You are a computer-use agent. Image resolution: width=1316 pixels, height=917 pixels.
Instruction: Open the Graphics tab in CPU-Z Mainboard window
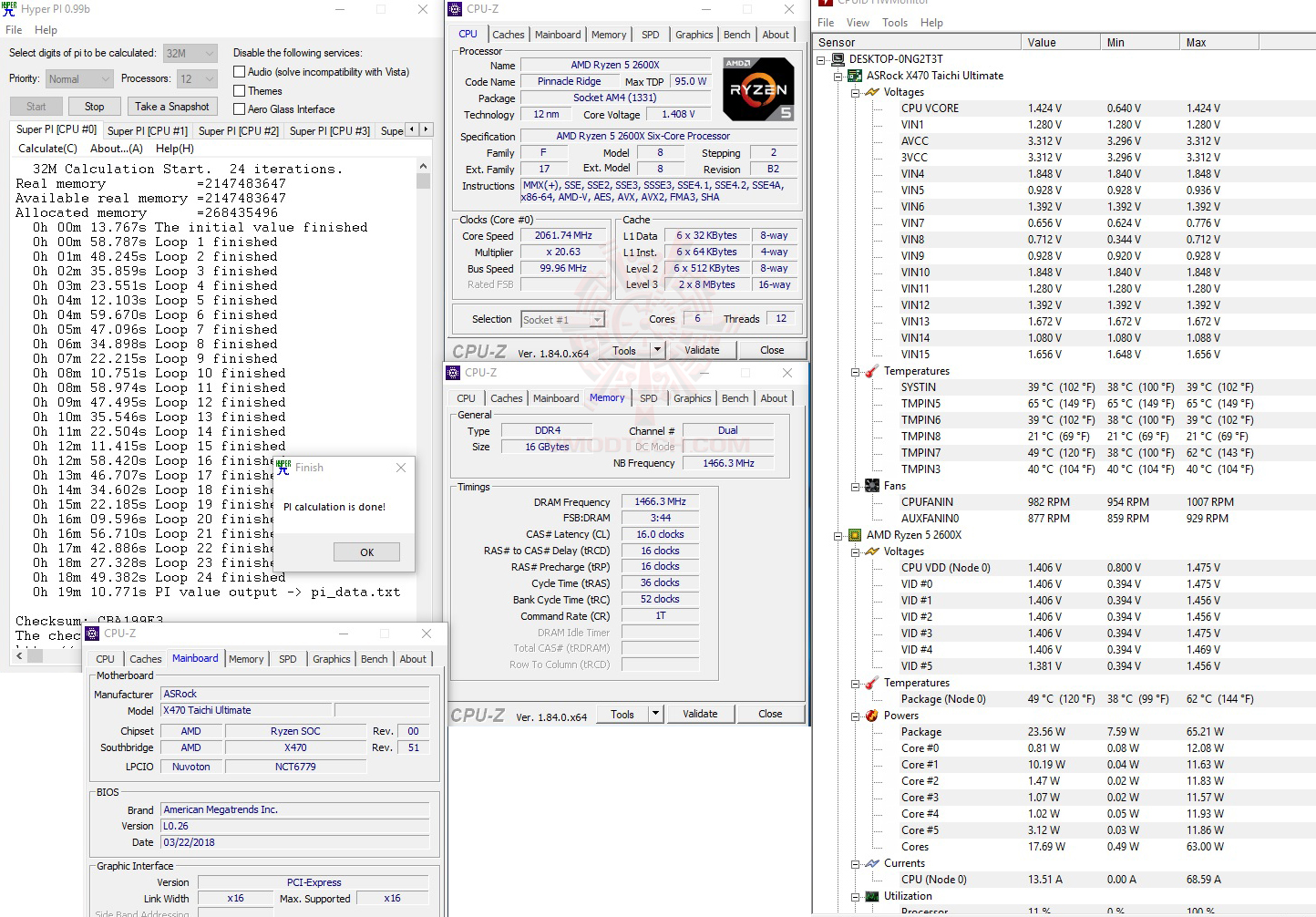coord(331,659)
